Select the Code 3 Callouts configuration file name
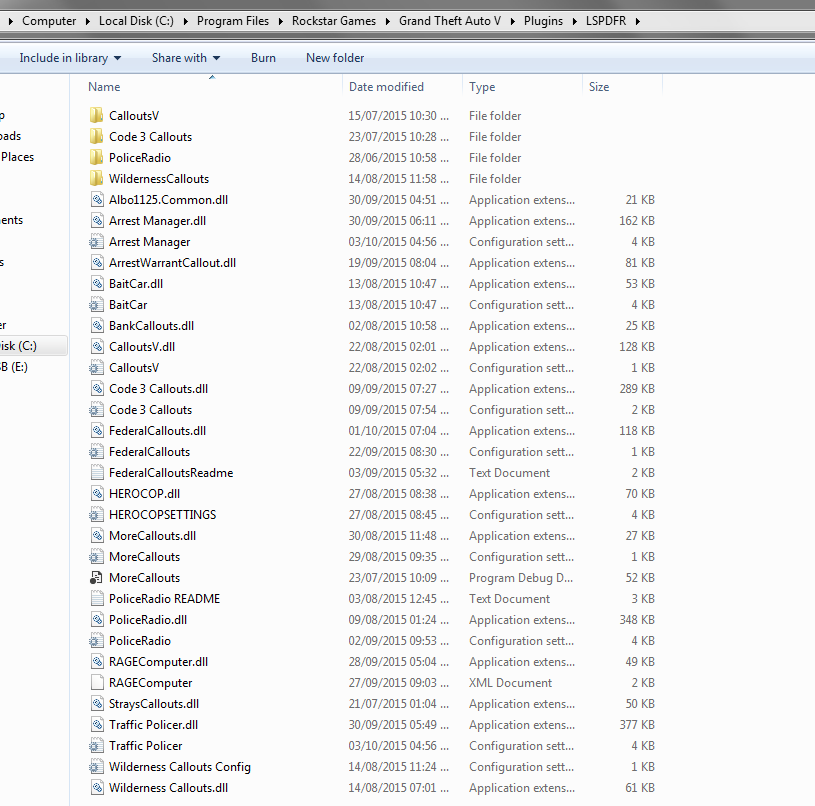Screen dimensions: 815x806 coord(150,409)
